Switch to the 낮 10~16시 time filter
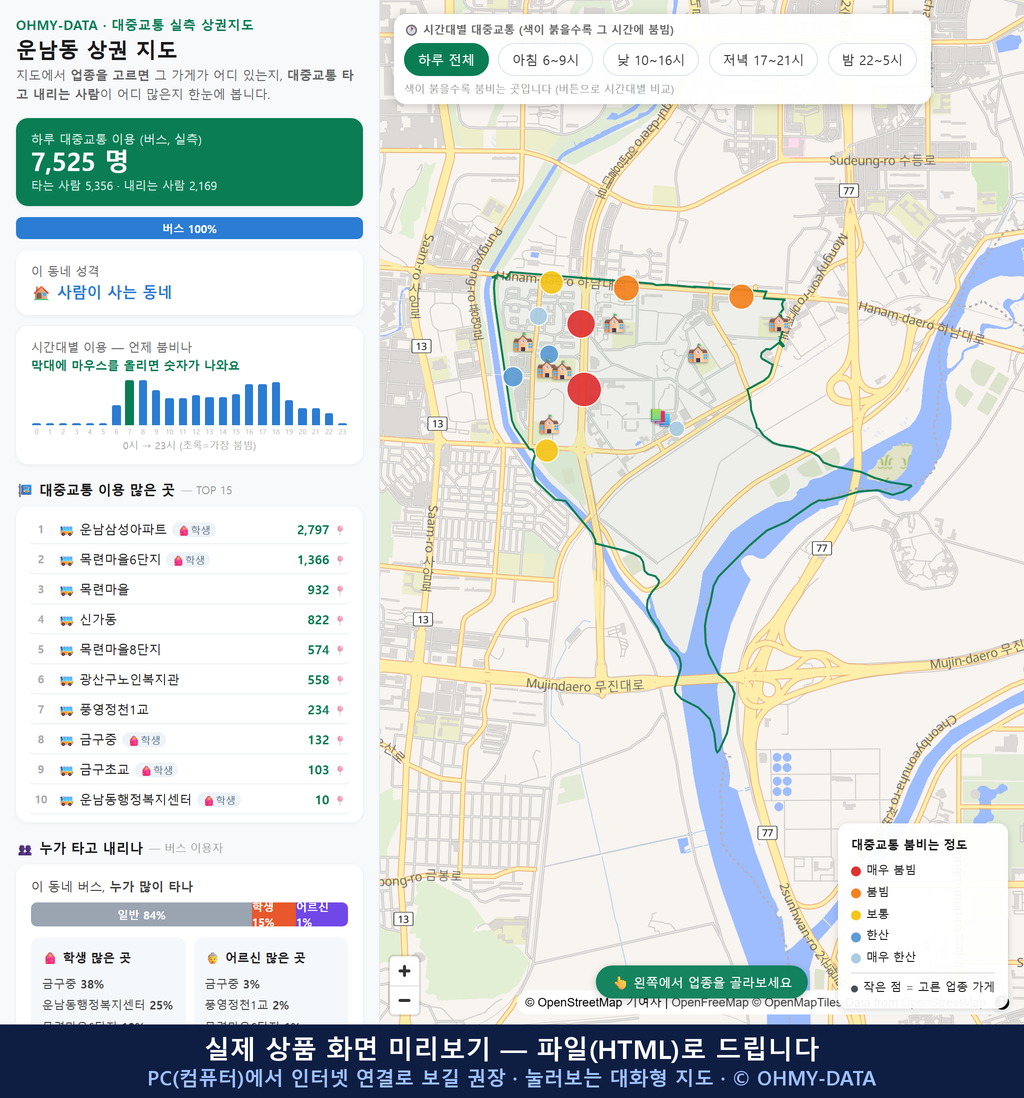The image size is (1024, 1098). click(x=651, y=60)
